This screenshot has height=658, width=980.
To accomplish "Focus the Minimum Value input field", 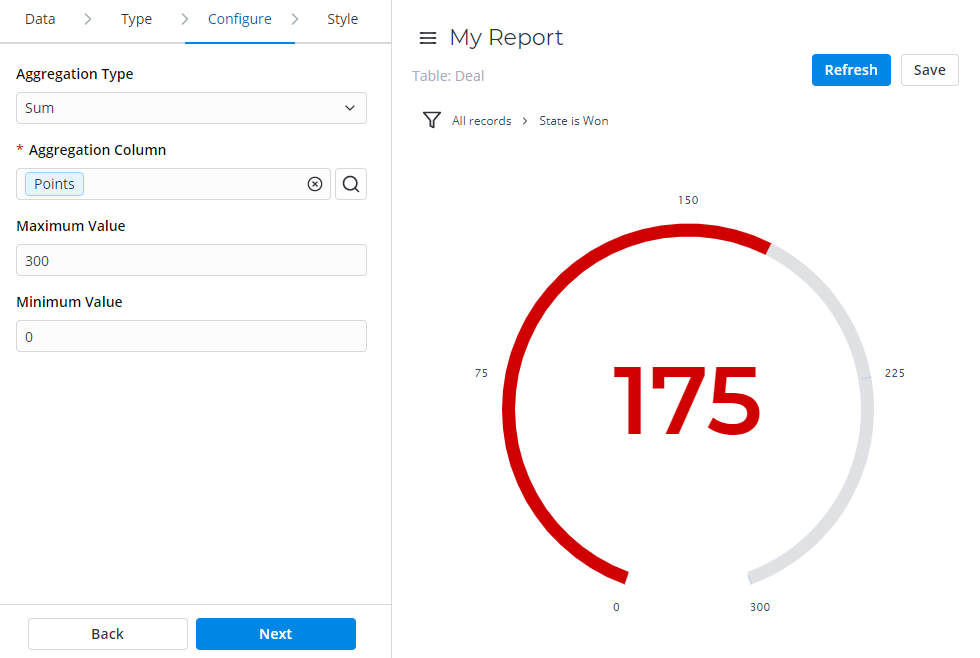I will pos(191,336).
